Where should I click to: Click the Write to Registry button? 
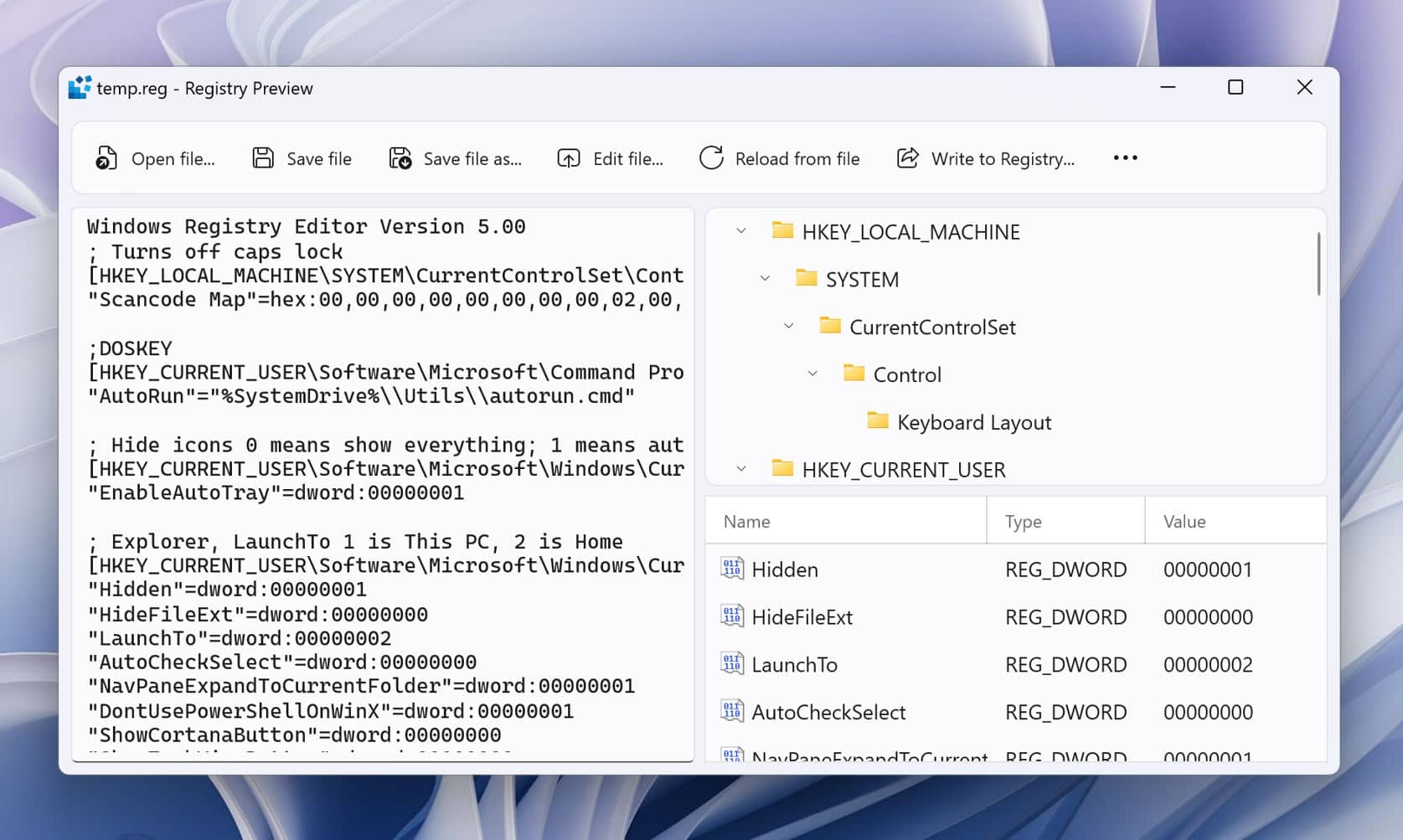(986, 158)
